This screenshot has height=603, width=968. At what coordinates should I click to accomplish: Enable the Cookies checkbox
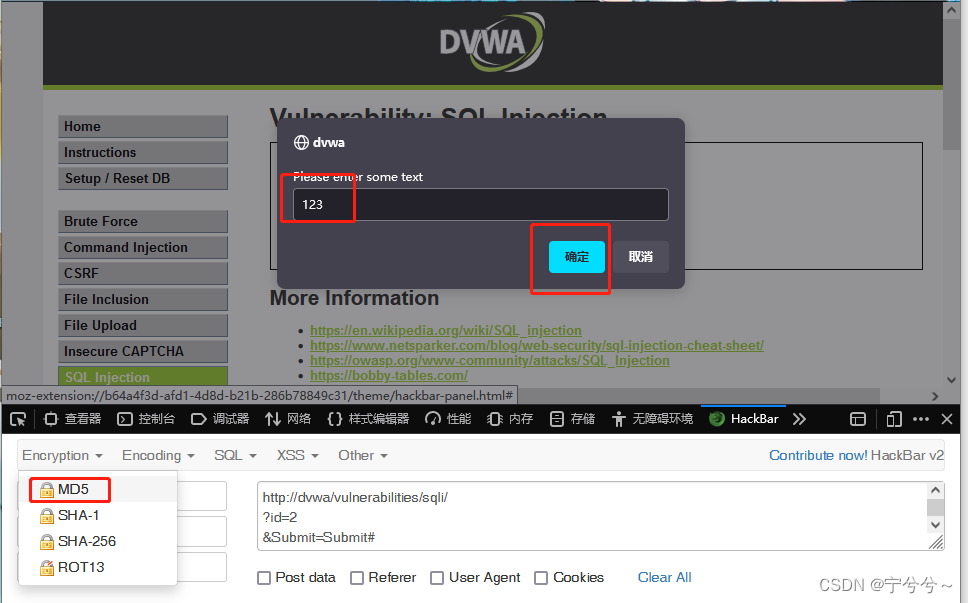pos(541,578)
